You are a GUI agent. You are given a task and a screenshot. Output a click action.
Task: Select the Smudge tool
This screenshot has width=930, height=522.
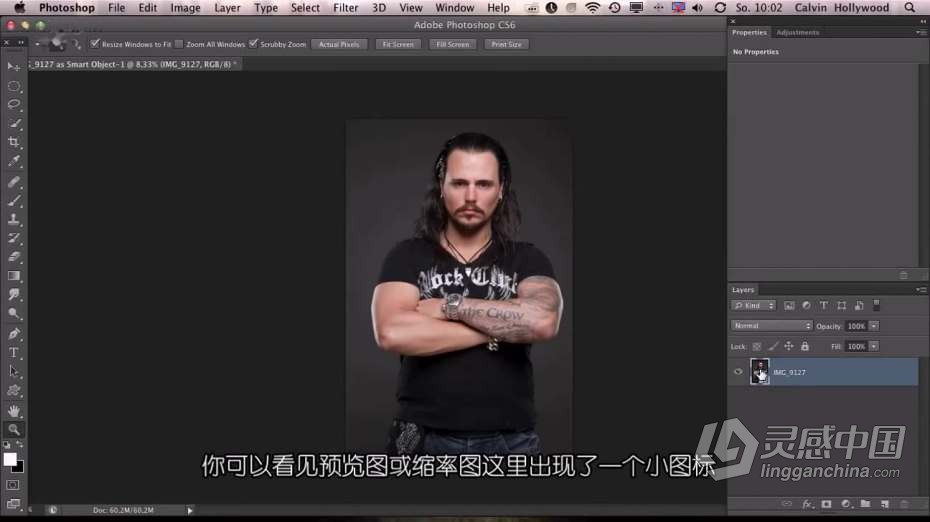(x=14, y=295)
